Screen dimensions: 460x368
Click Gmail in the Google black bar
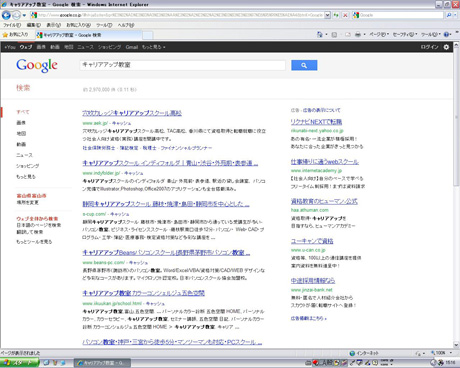pos(132,47)
